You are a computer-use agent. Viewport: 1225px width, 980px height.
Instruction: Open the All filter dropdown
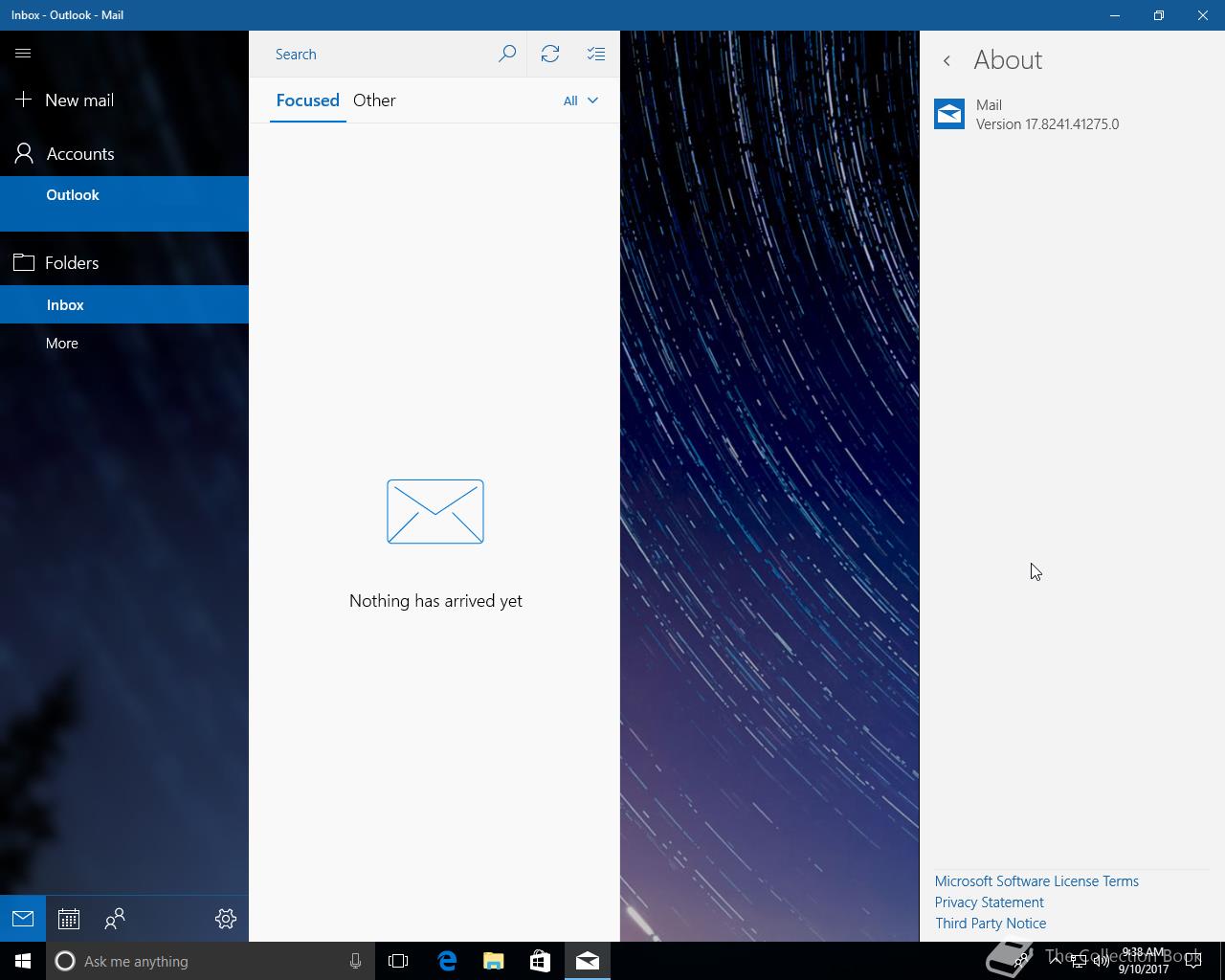tap(581, 100)
